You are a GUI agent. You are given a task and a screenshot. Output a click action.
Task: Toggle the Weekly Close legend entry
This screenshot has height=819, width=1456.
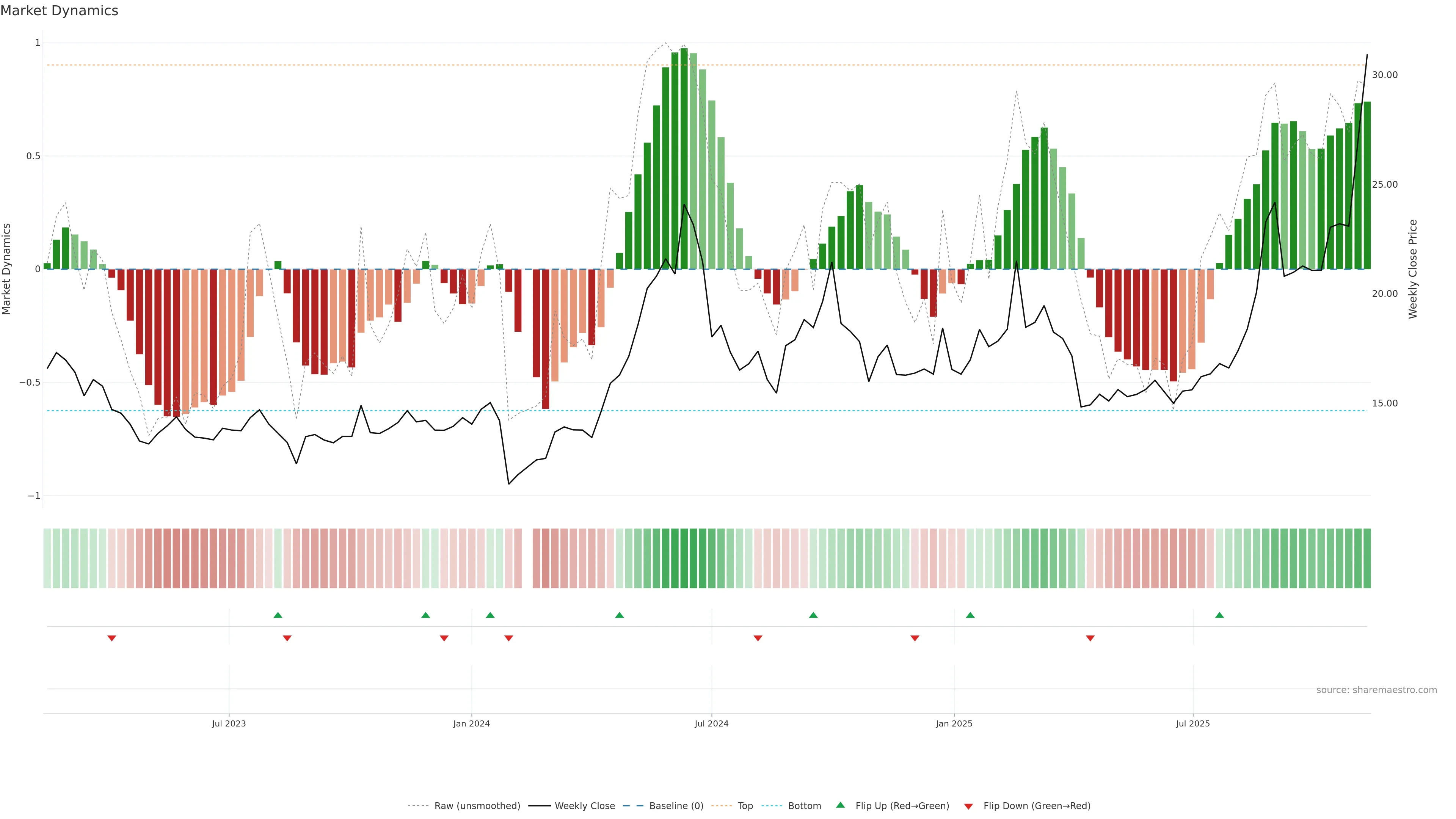coord(584,806)
